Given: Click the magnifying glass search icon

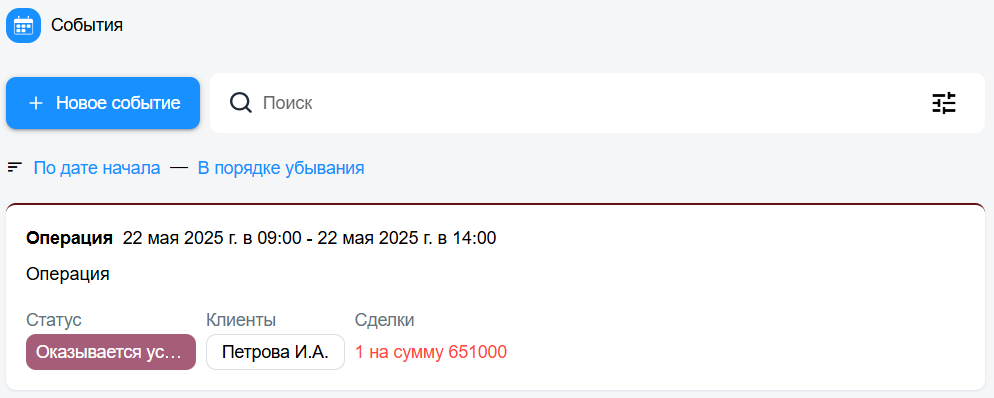Looking at the screenshot, I should pos(241,103).
